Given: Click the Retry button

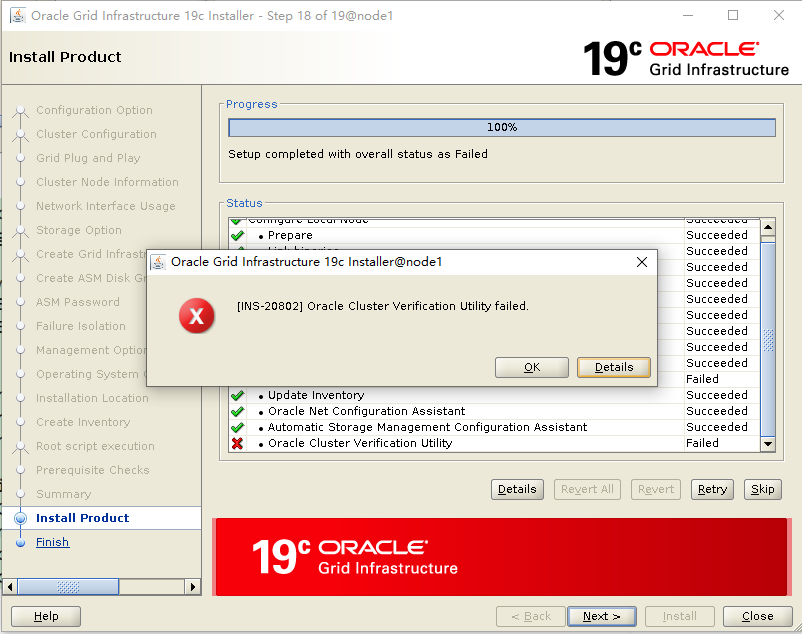Looking at the screenshot, I should pos(712,489).
